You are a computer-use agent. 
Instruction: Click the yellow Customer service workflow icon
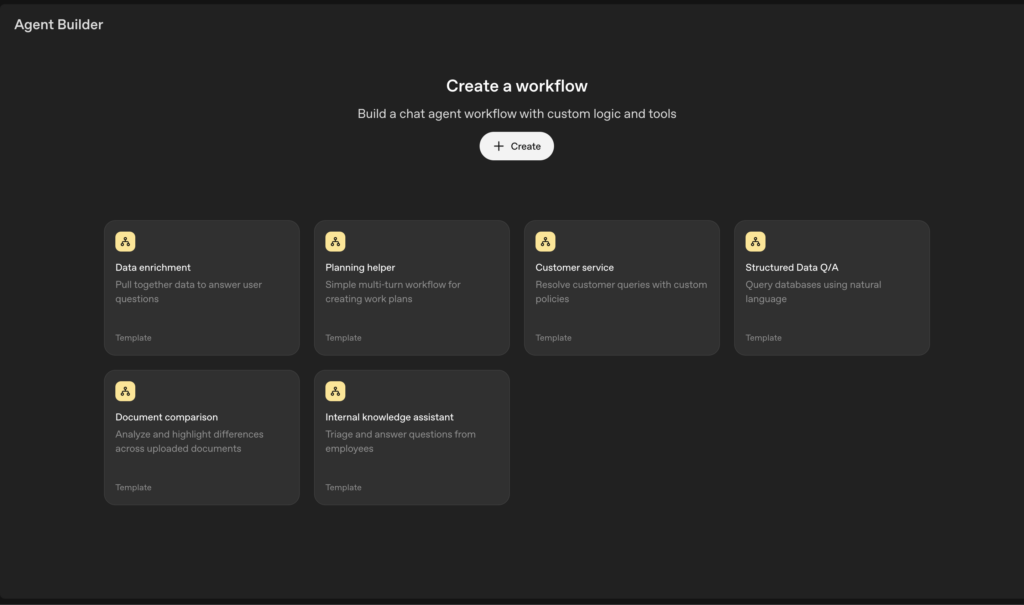tap(545, 241)
